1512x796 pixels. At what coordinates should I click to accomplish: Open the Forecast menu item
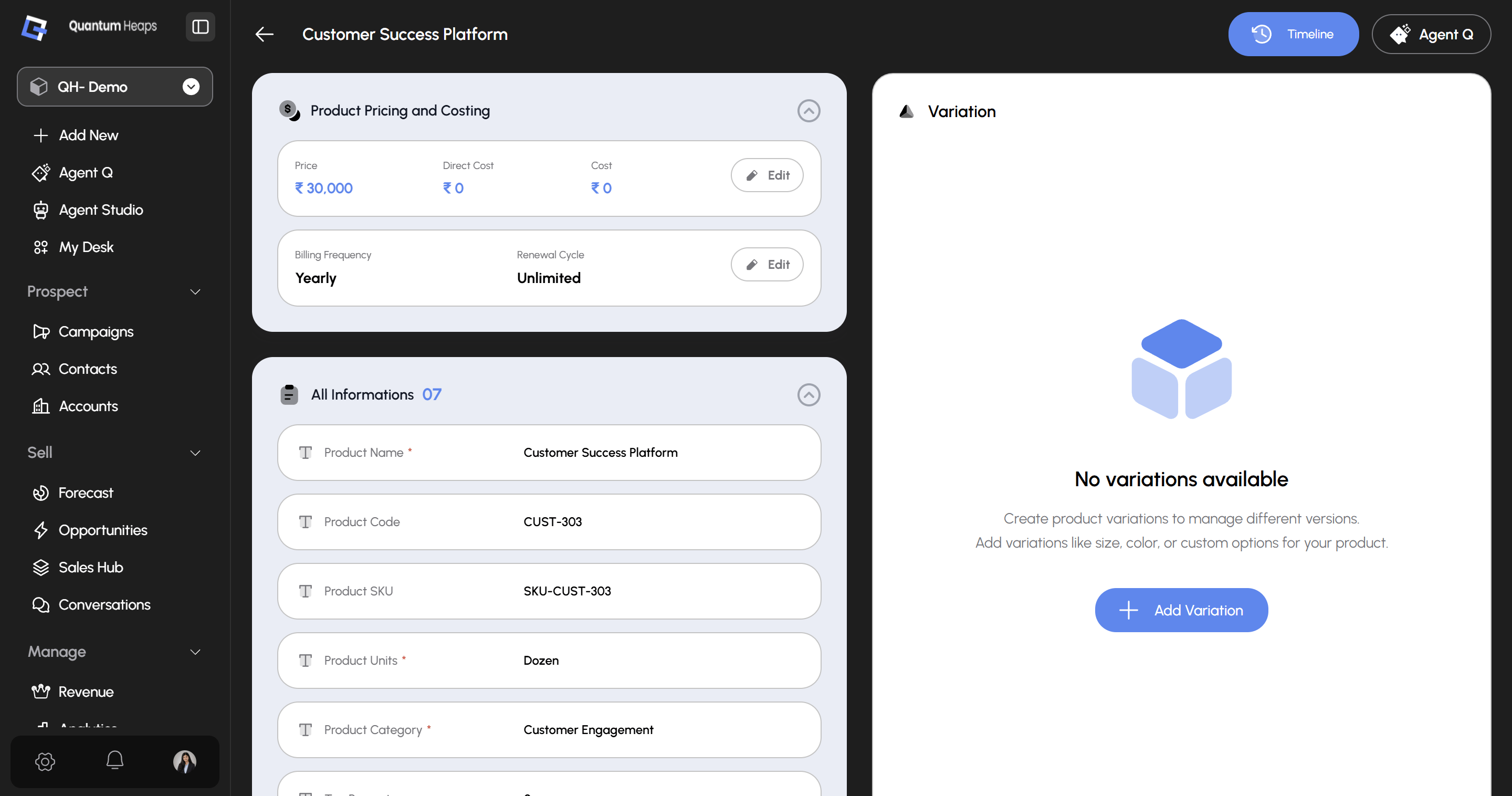86,493
